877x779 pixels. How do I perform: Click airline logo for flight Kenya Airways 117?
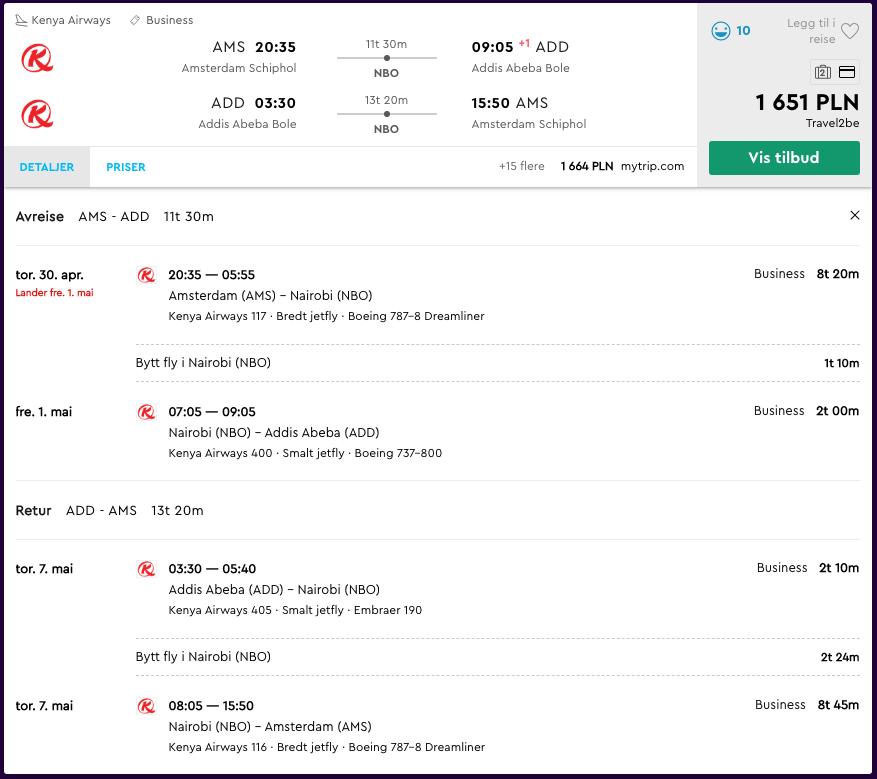[146, 275]
